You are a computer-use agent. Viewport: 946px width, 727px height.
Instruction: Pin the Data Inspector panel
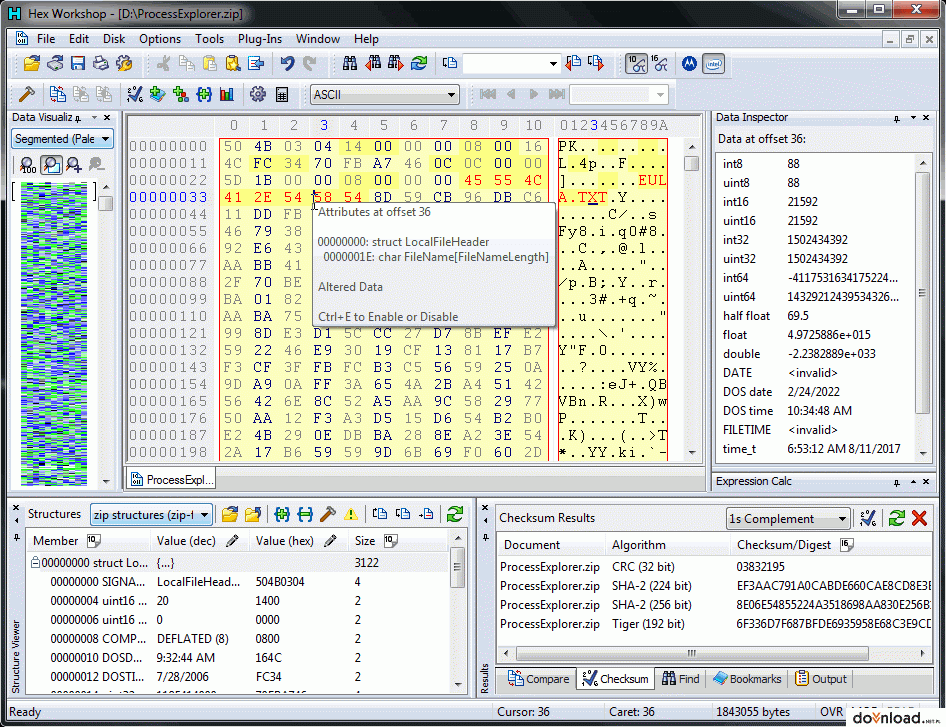[897, 118]
